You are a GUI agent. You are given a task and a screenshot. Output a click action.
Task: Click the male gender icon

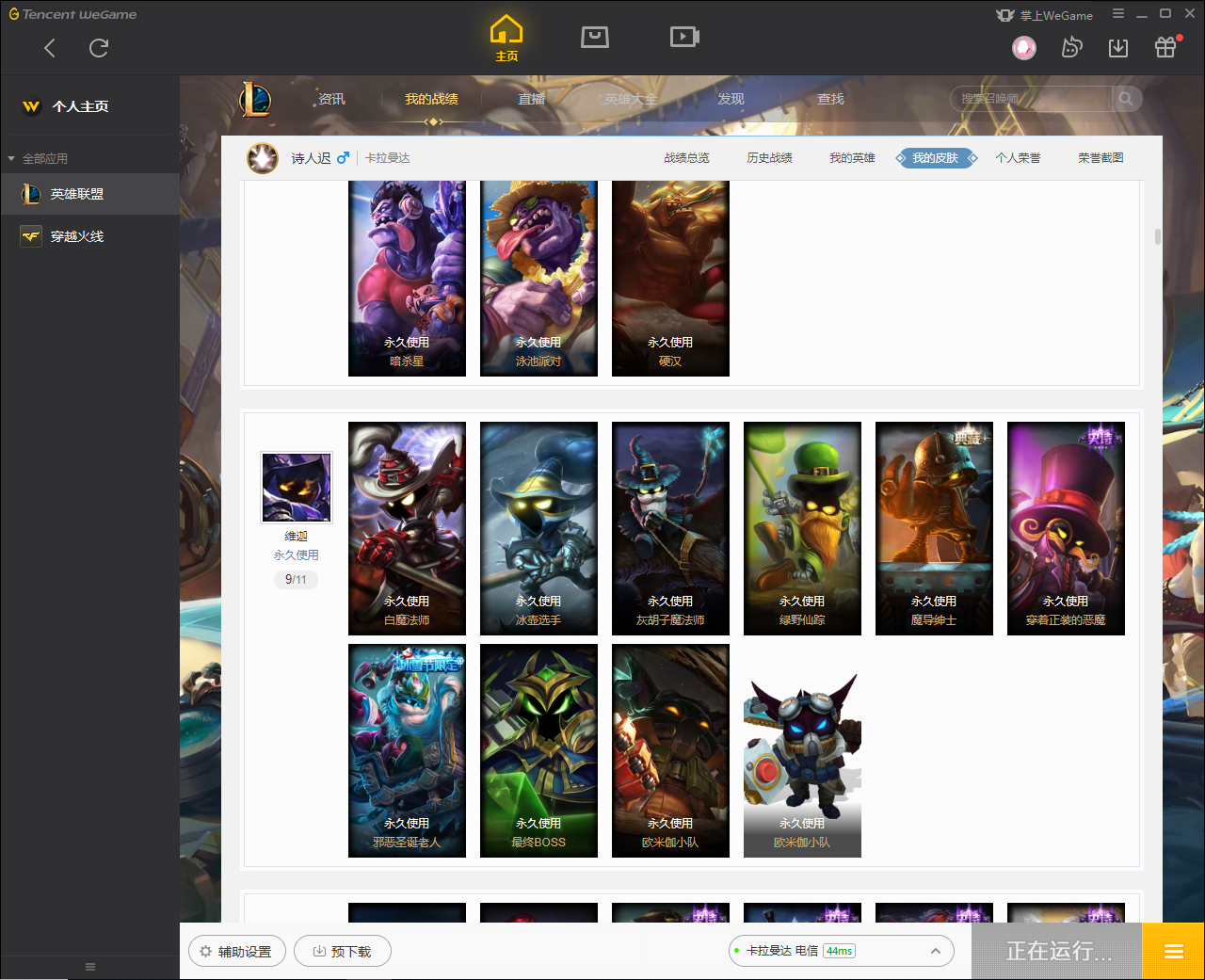[343, 158]
